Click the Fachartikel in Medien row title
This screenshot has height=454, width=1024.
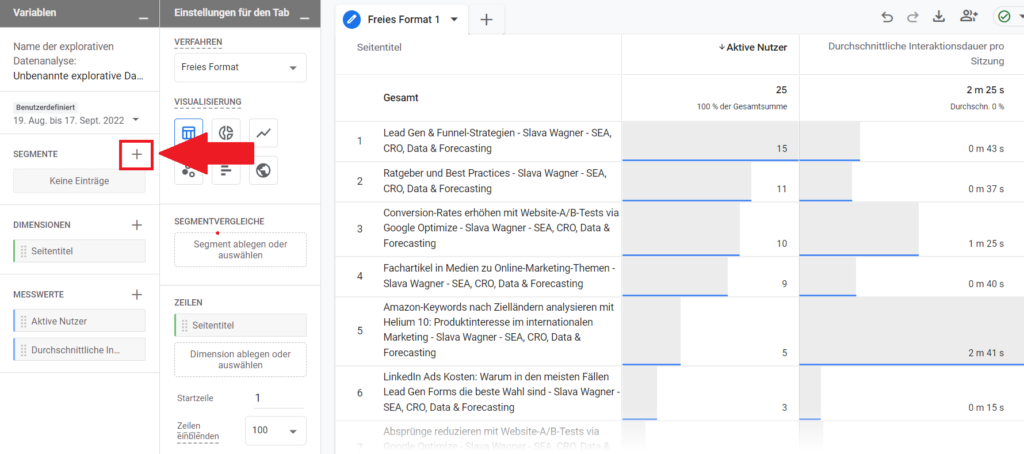click(499, 277)
